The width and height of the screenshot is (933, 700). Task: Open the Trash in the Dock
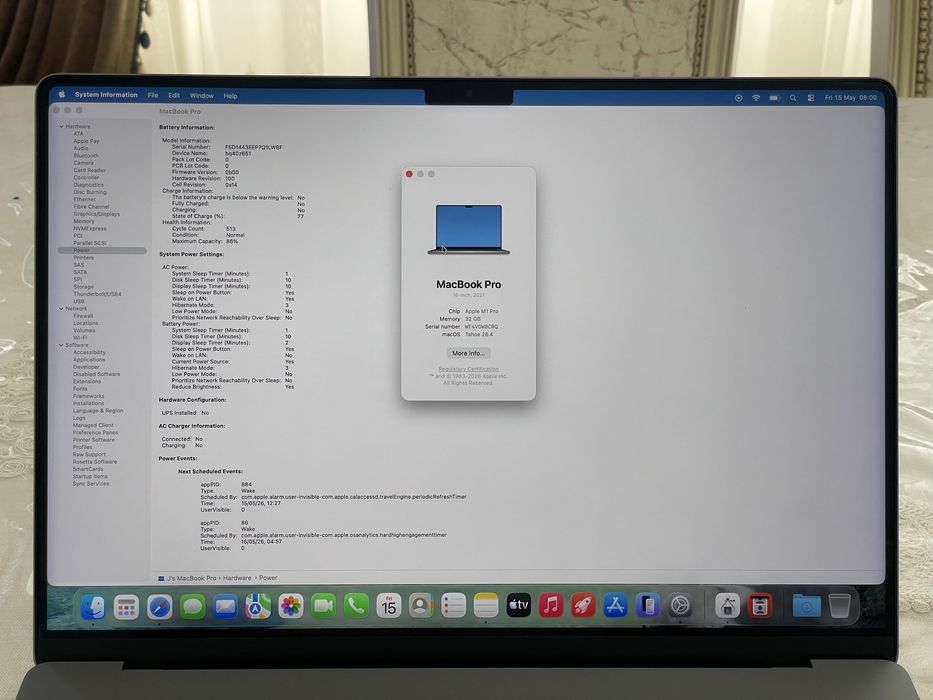(839, 606)
